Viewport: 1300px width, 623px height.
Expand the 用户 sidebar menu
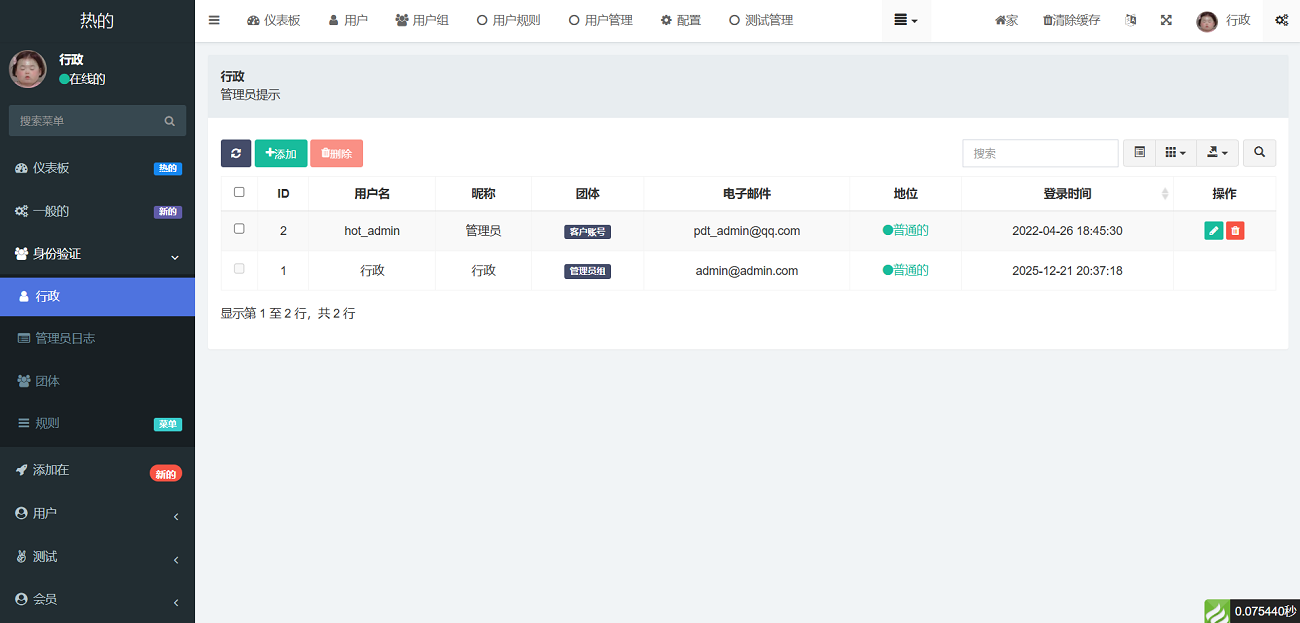97,513
